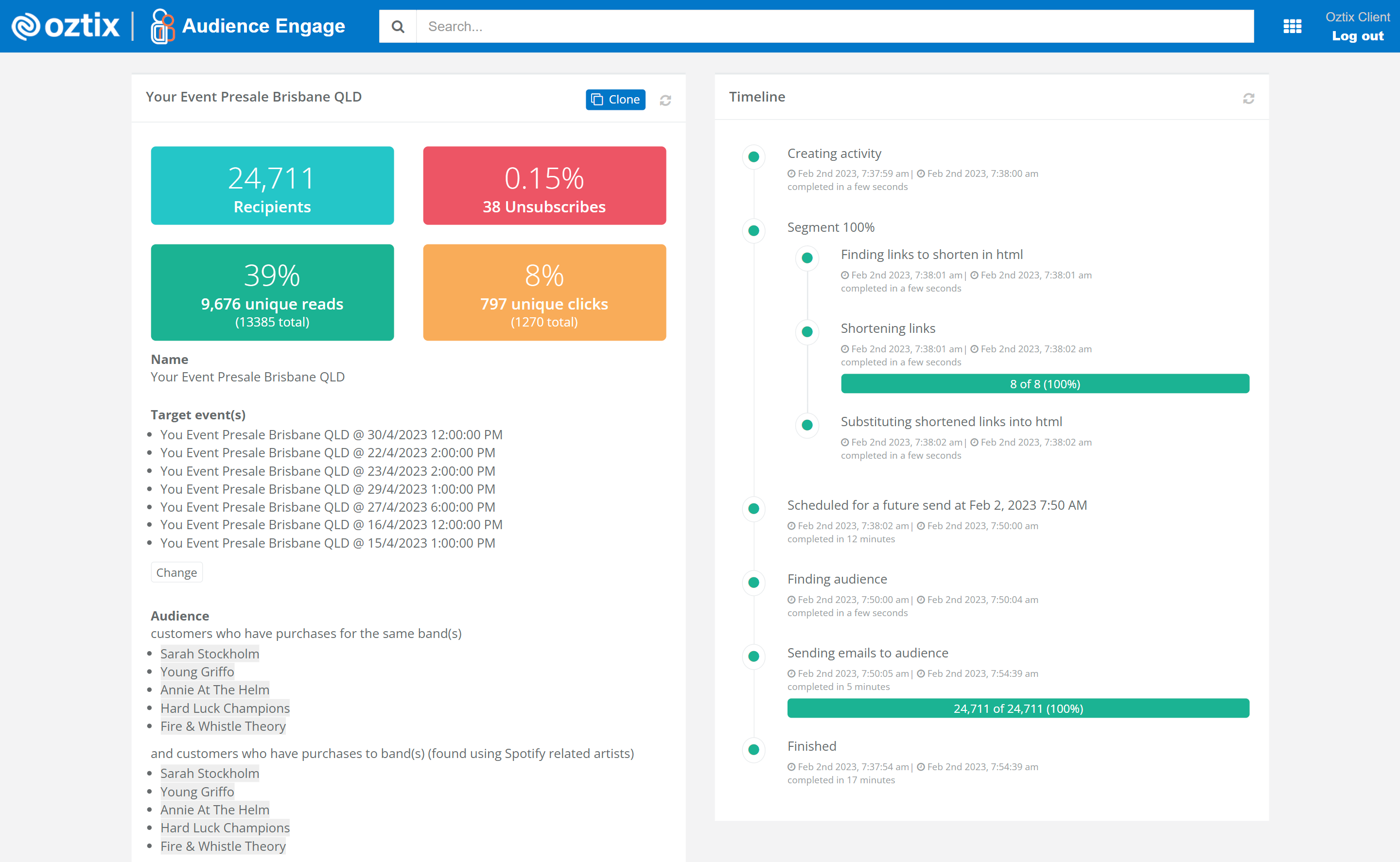The height and width of the screenshot is (862, 1400).
Task: Click the 24,711 Recipients tile
Action: (x=272, y=186)
